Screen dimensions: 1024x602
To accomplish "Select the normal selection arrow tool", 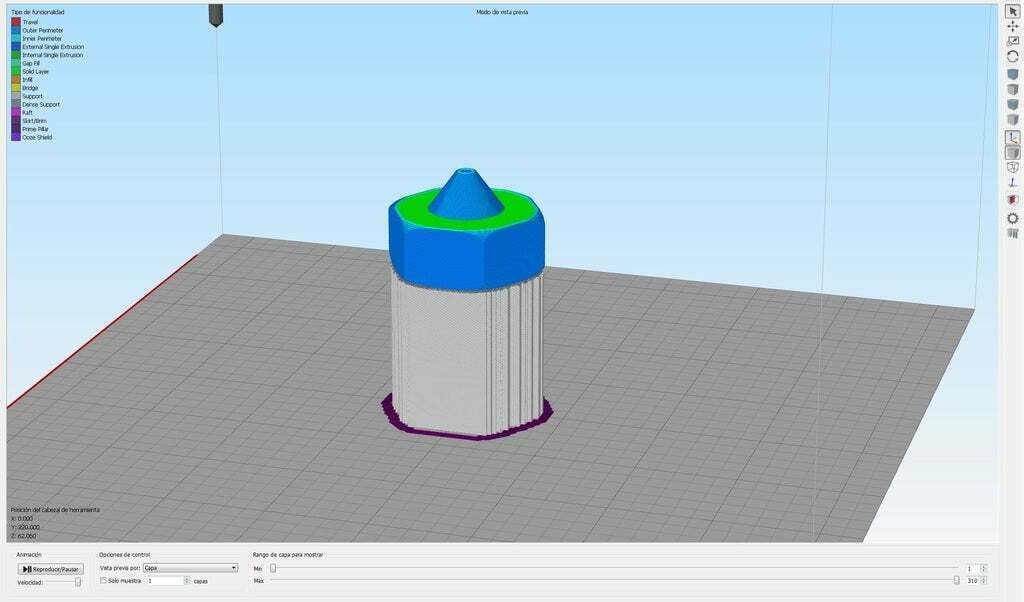I will 1012,11.
